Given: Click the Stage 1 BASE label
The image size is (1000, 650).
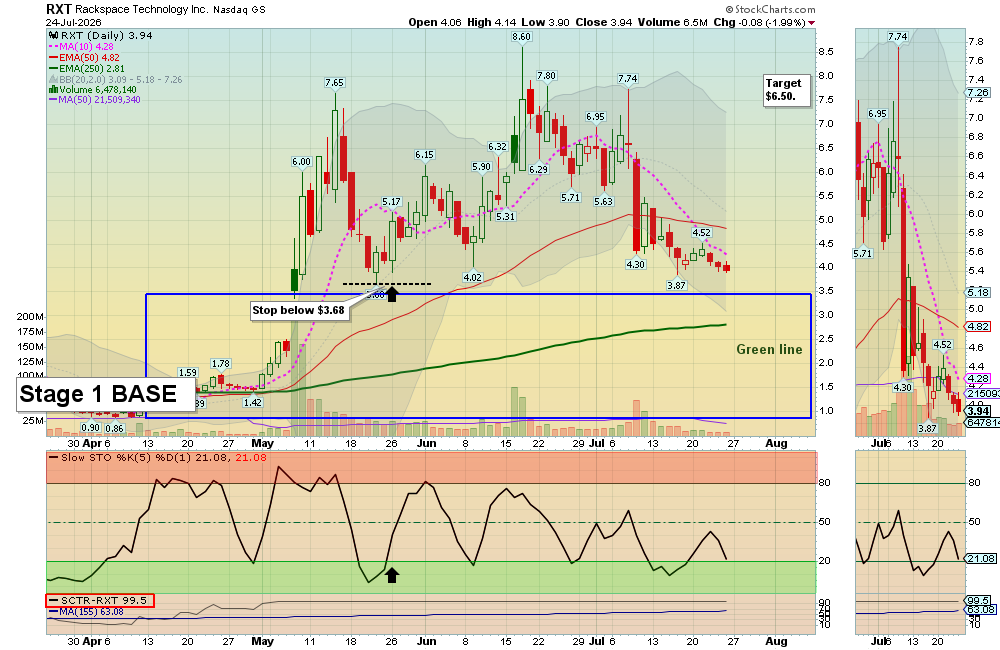Looking at the screenshot, I should (x=105, y=394).
